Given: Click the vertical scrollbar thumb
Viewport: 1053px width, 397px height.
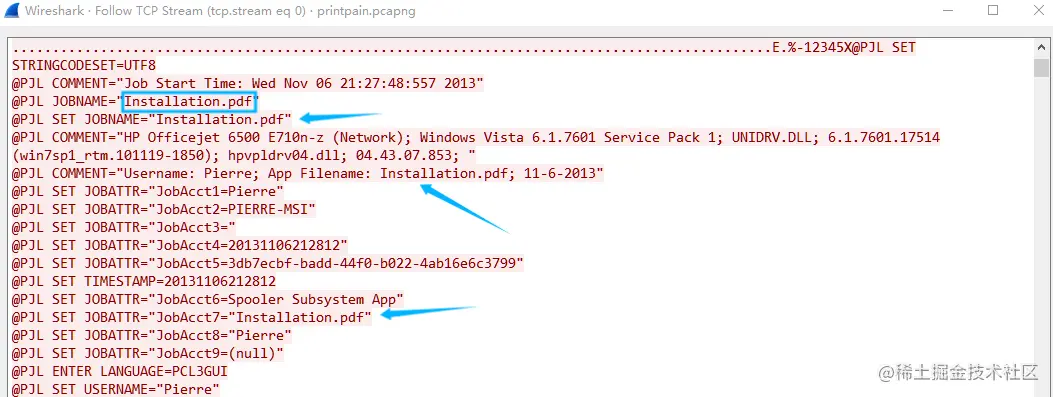Looking at the screenshot, I should point(1041,68).
